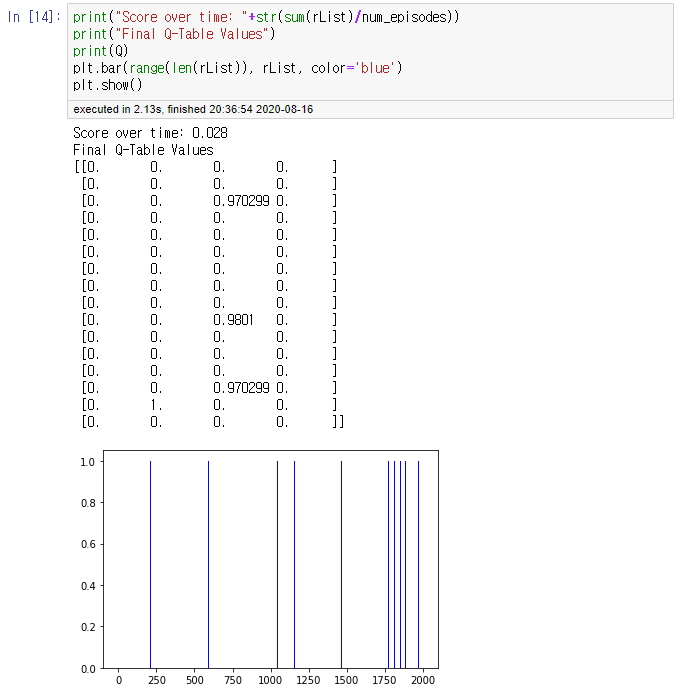
Task: Click output text Score over time: 0.028
Action: [x=150, y=133]
